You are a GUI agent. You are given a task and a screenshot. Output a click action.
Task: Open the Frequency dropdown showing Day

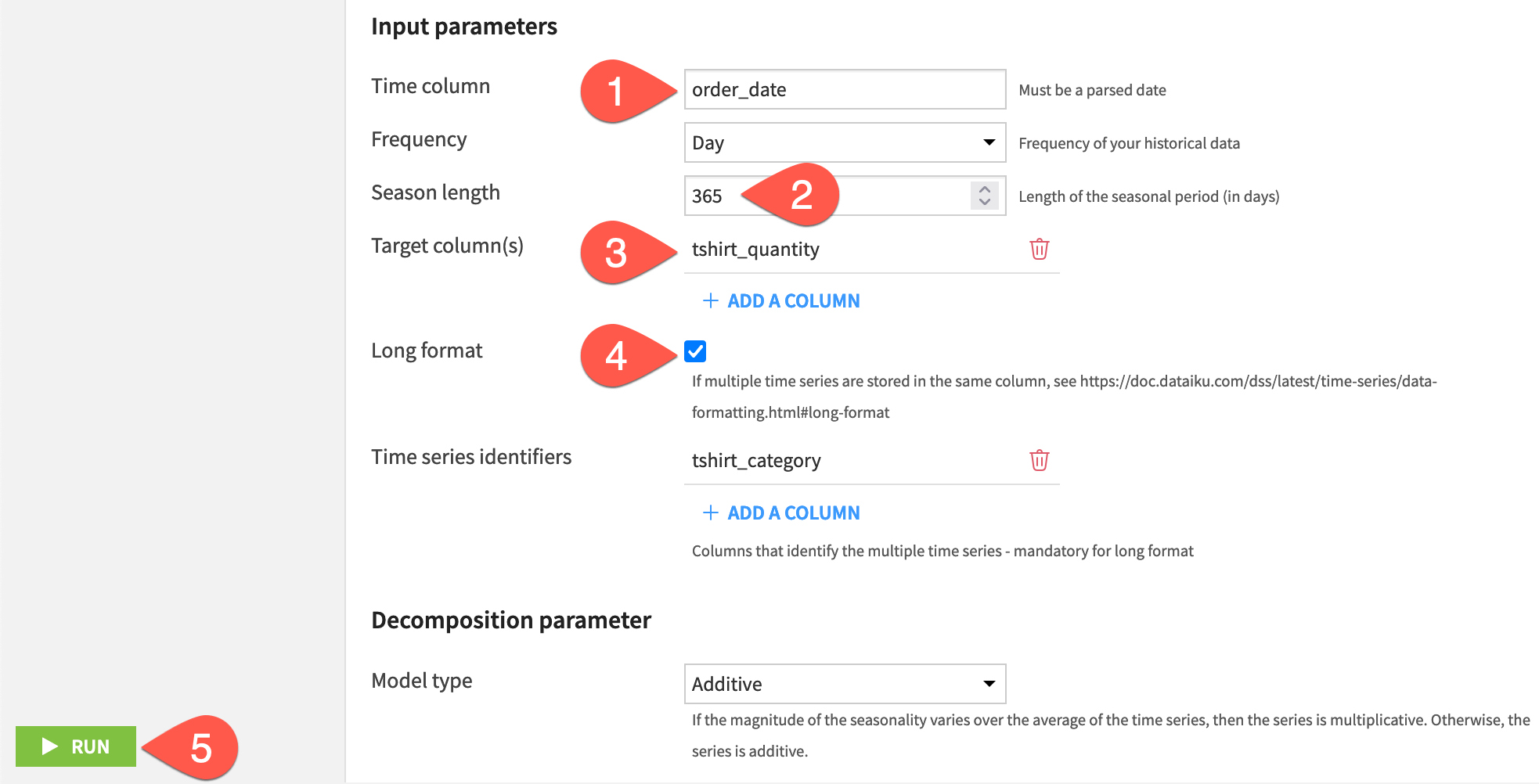pos(844,142)
